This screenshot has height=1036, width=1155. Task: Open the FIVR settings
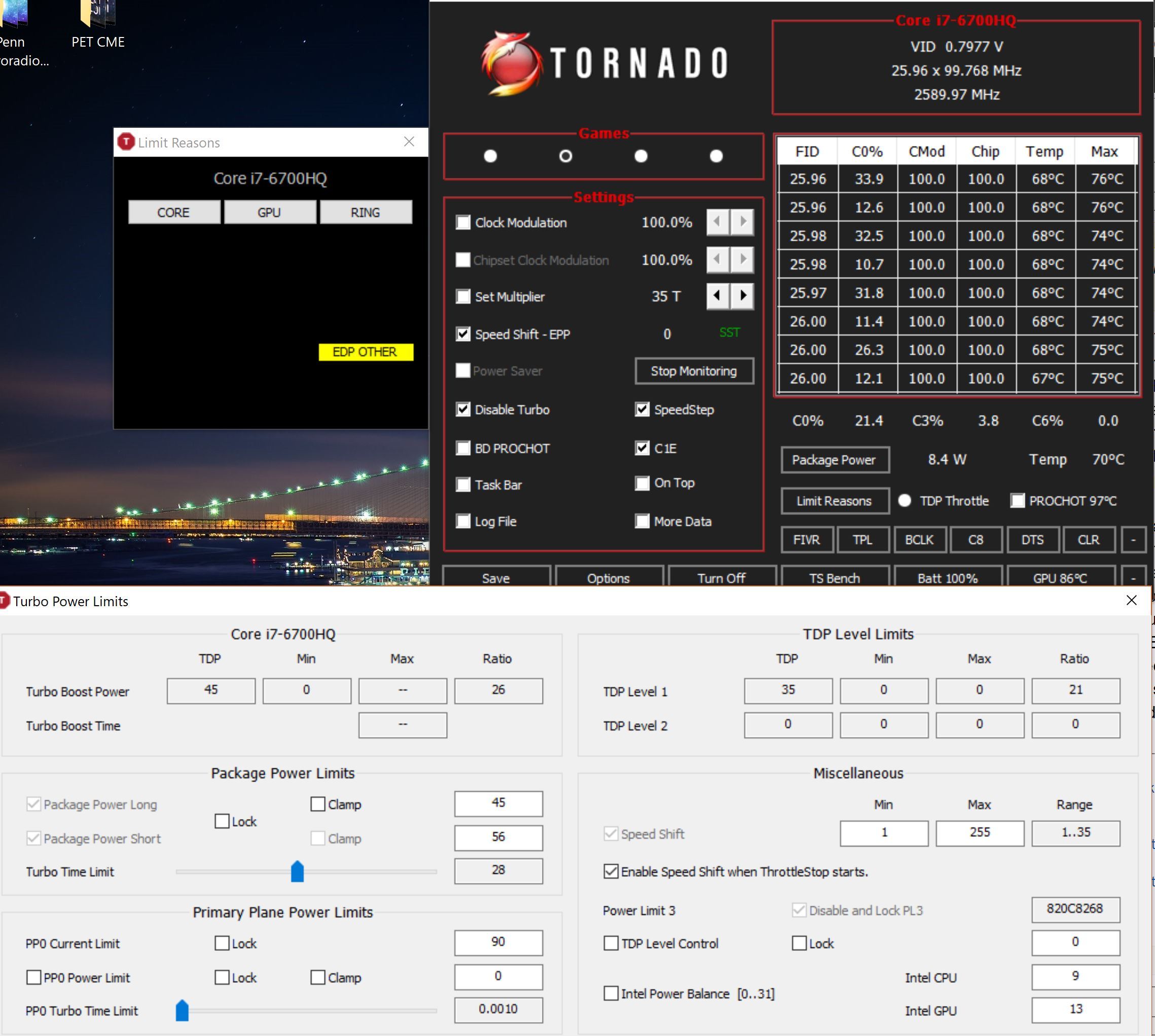(x=807, y=540)
